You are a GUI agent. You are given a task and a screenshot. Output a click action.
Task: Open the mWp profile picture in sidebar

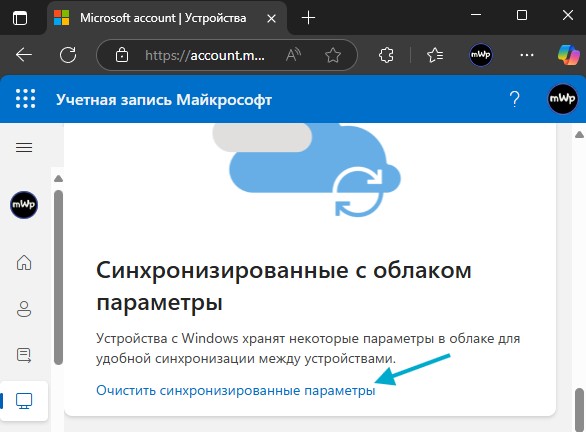[x=24, y=205]
